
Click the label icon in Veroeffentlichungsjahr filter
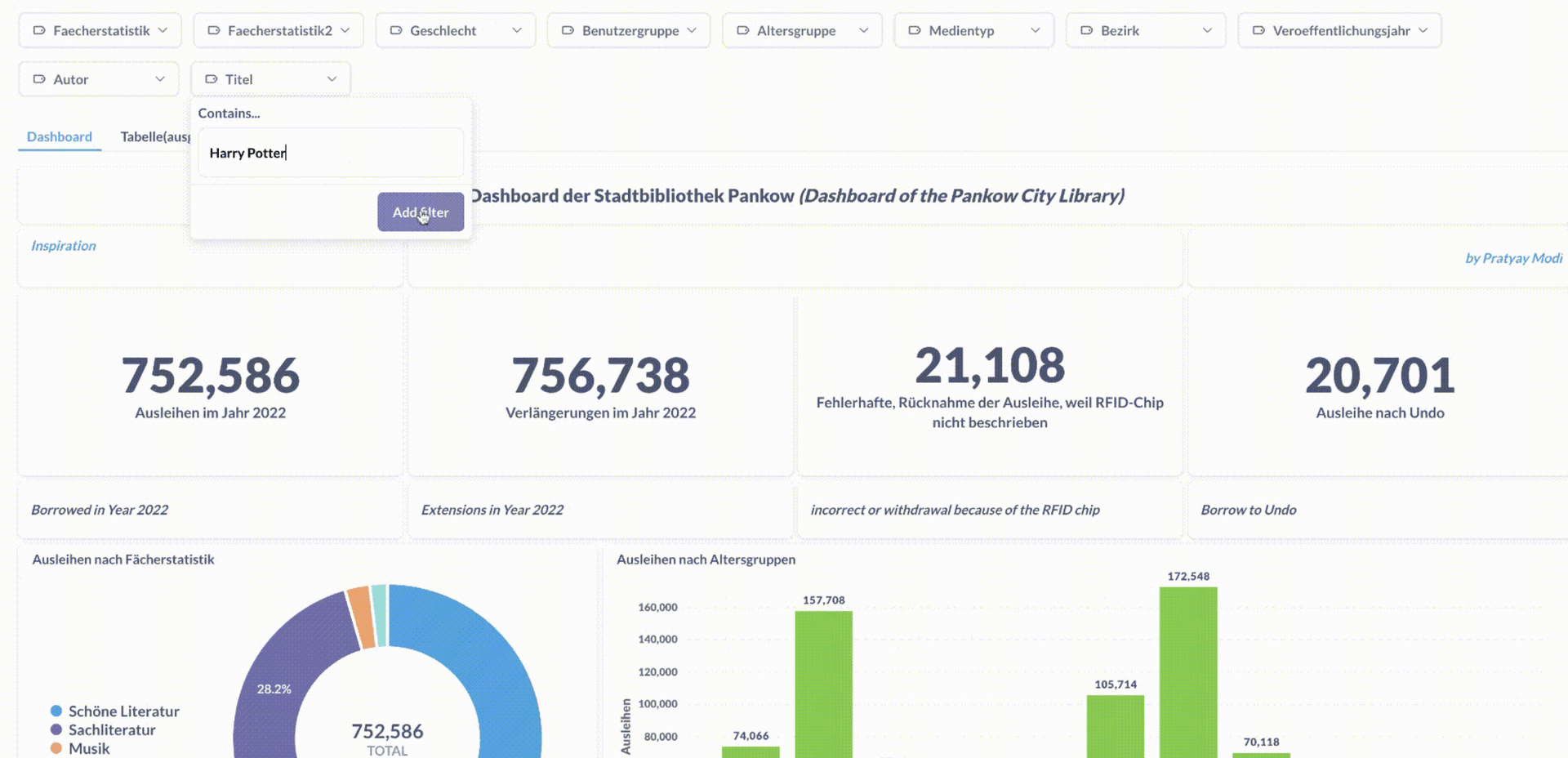tap(1258, 30)
